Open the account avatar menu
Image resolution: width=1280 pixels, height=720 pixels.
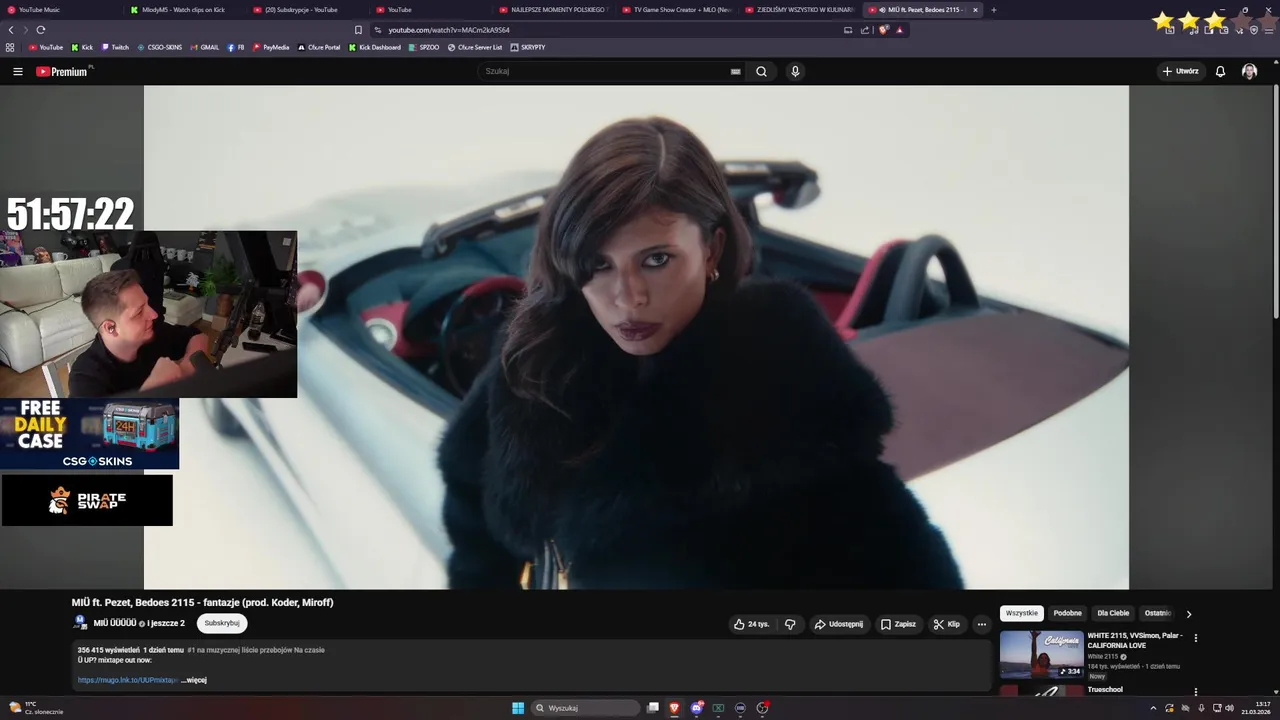[1249, 71]
